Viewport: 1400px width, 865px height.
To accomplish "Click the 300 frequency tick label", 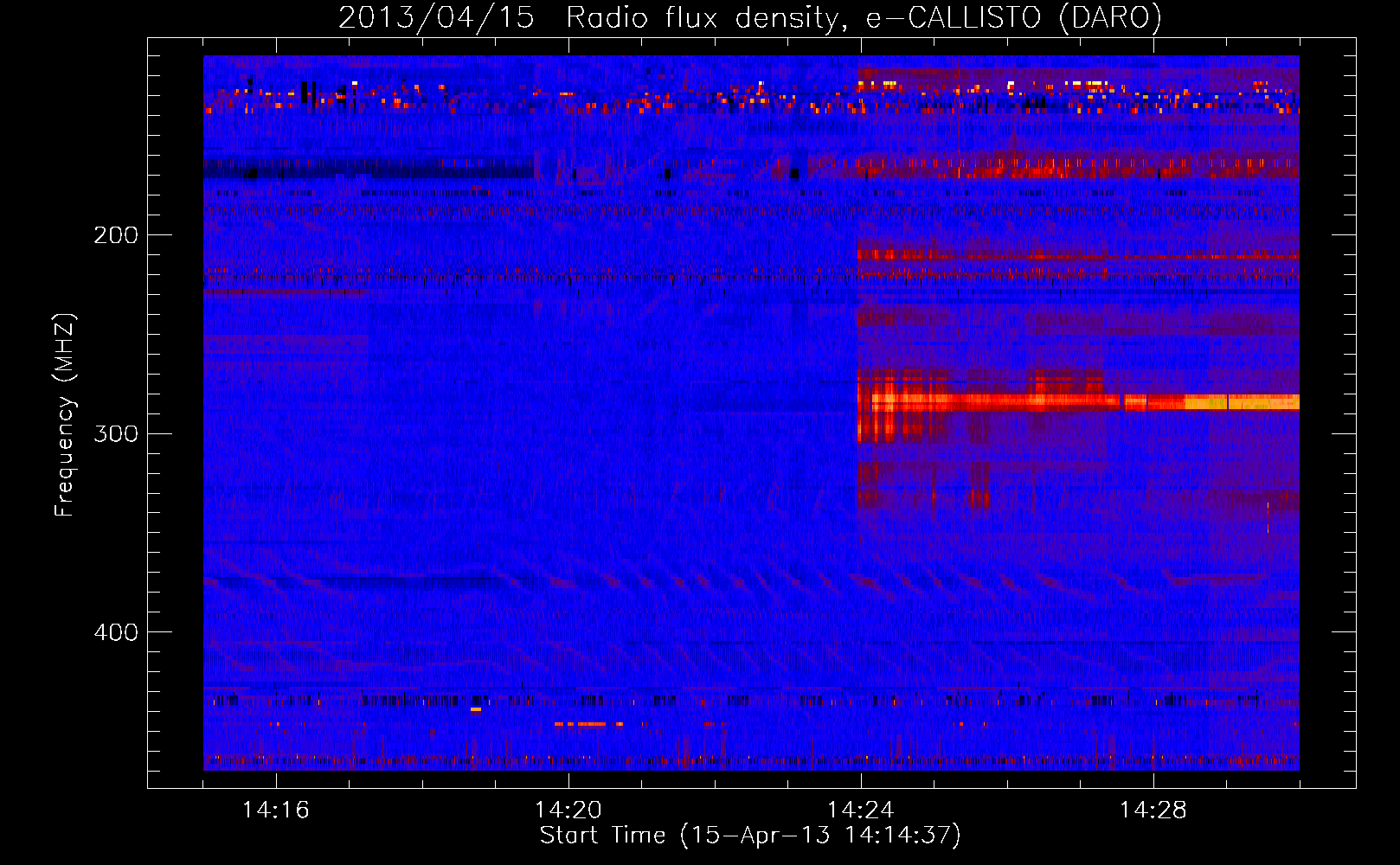I will (116, 433).
